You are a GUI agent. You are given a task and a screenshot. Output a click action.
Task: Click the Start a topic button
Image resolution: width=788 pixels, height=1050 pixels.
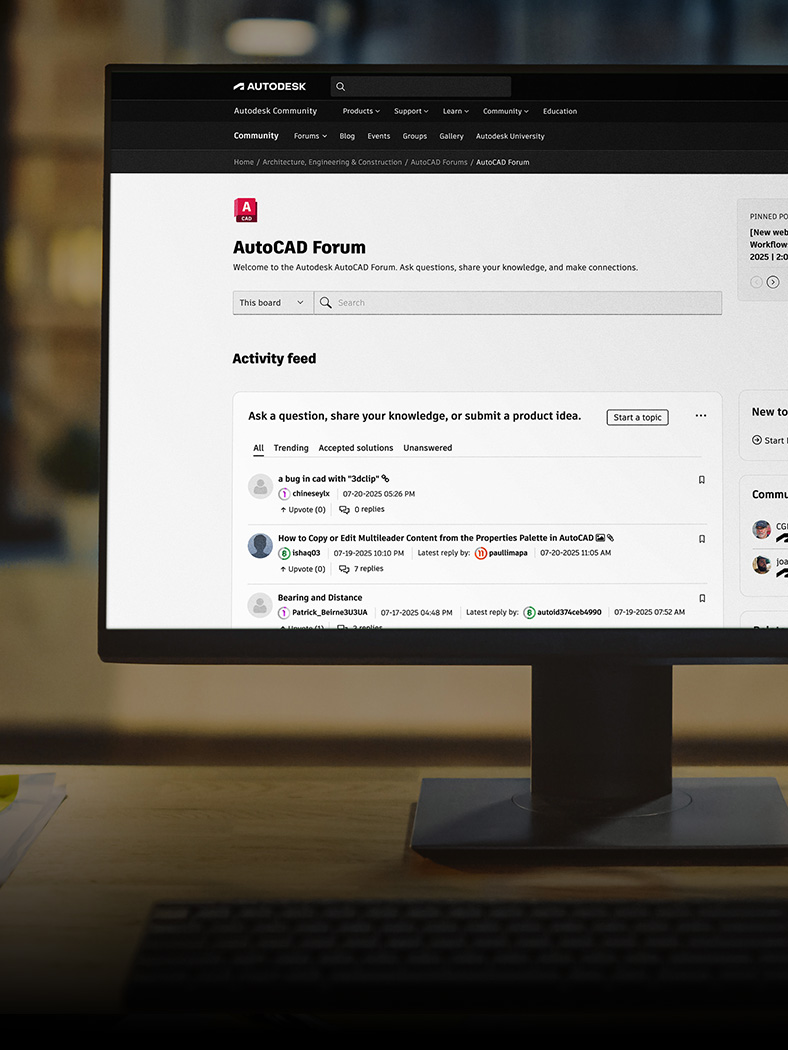tap(637, 417)
